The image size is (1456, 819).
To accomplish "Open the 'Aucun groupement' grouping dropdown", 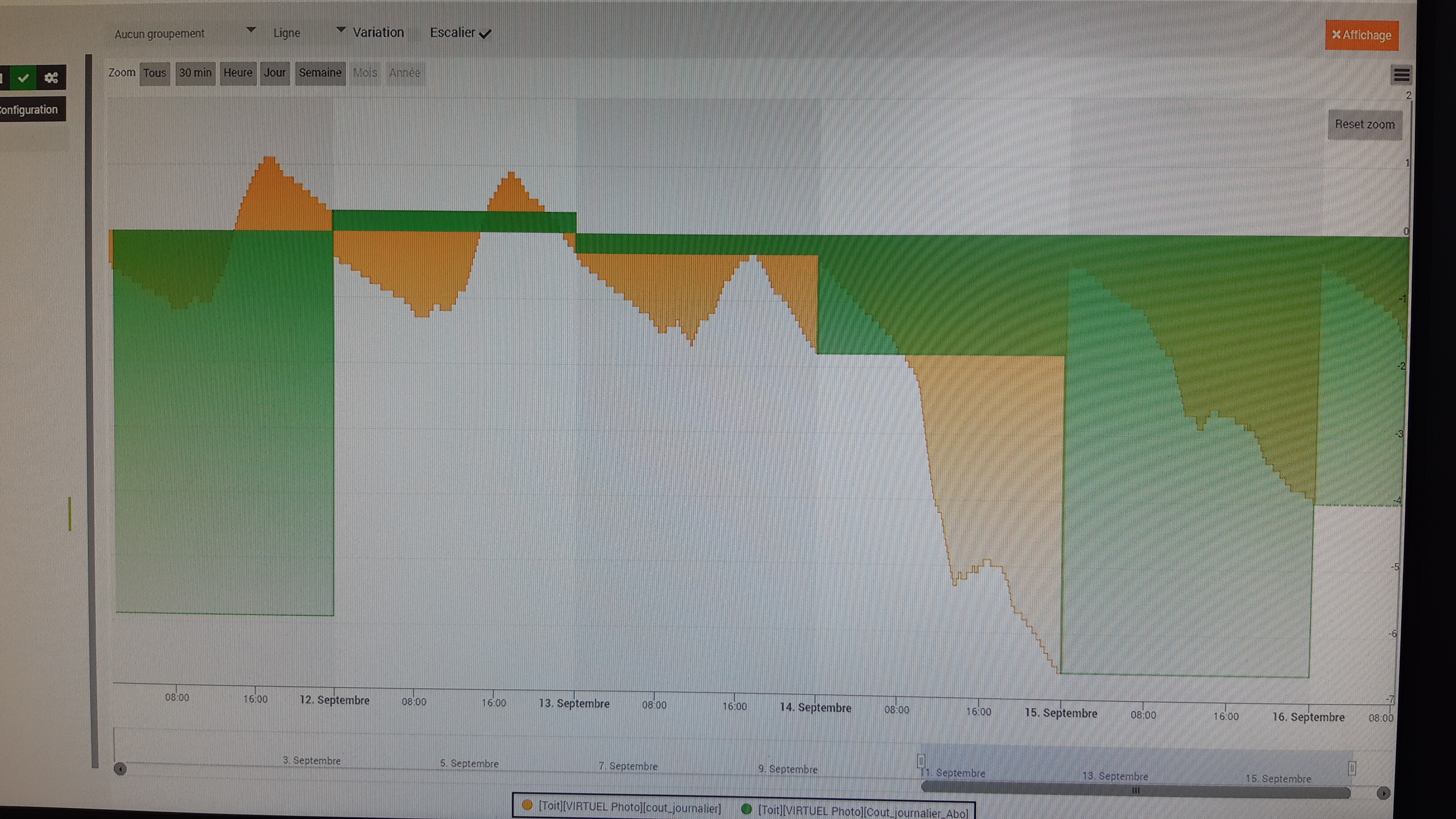I will tap(185, 33).
